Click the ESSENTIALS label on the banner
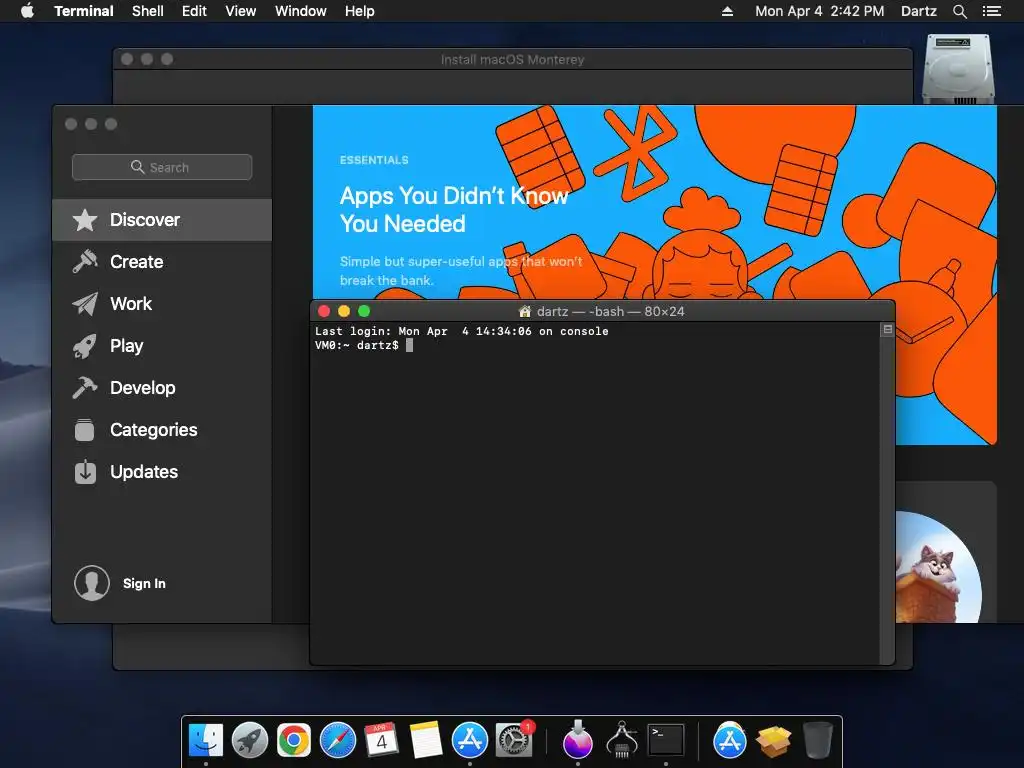The image size is (1024, 768). point(374,160)
